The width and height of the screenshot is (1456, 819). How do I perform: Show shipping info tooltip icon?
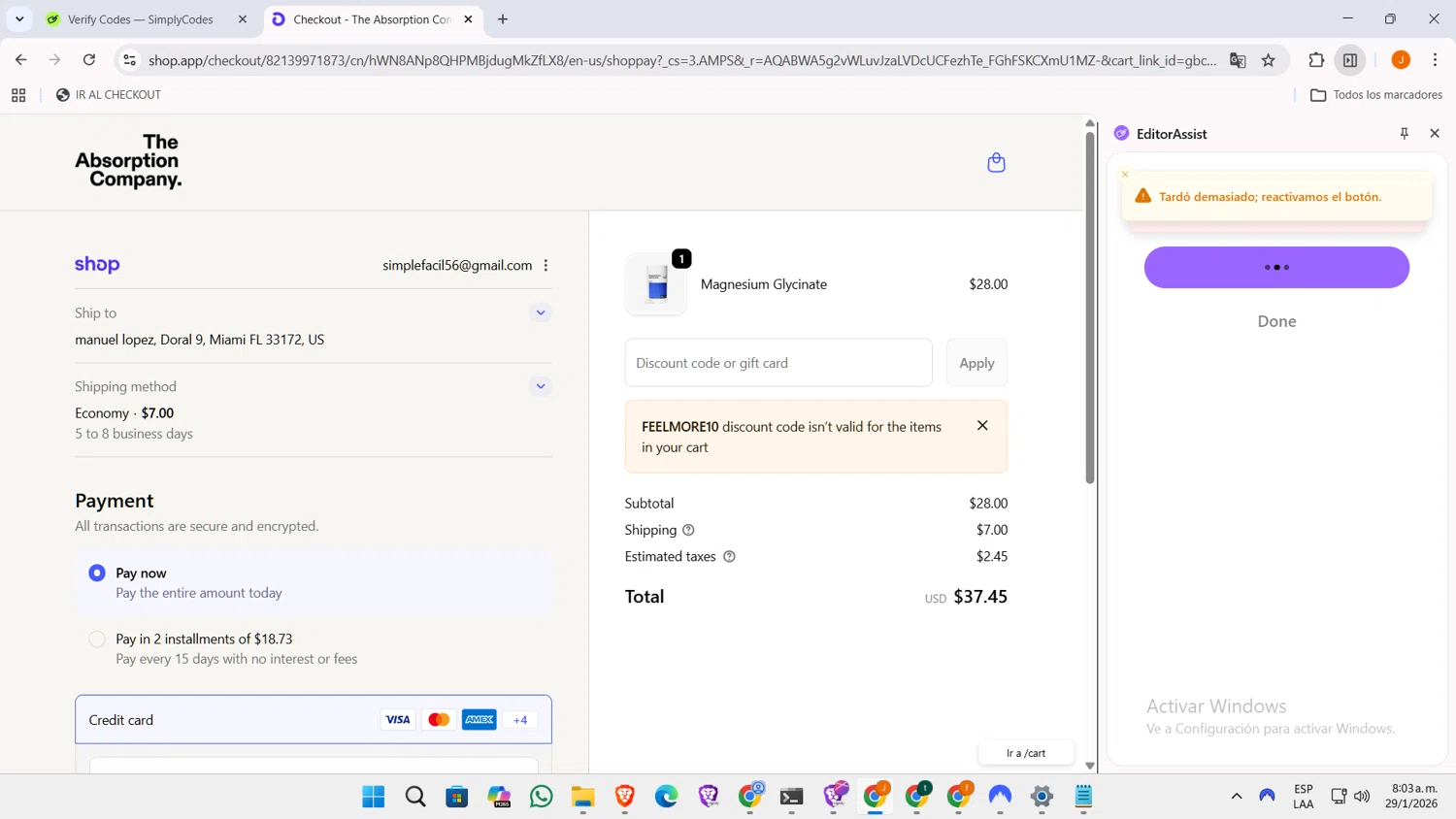pyautogui.click(x=688, y=530)
